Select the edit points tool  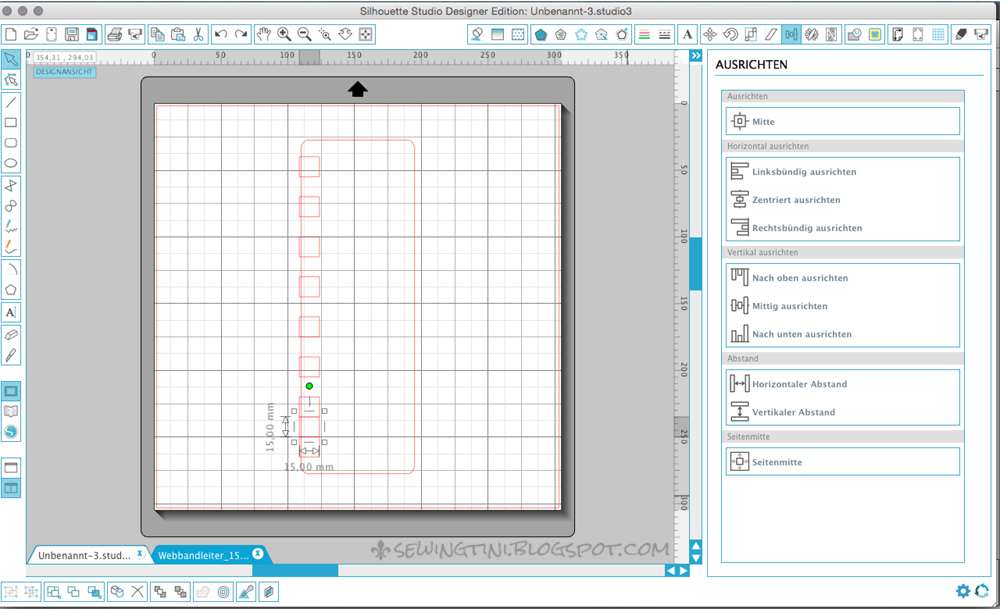click(11, 80)
